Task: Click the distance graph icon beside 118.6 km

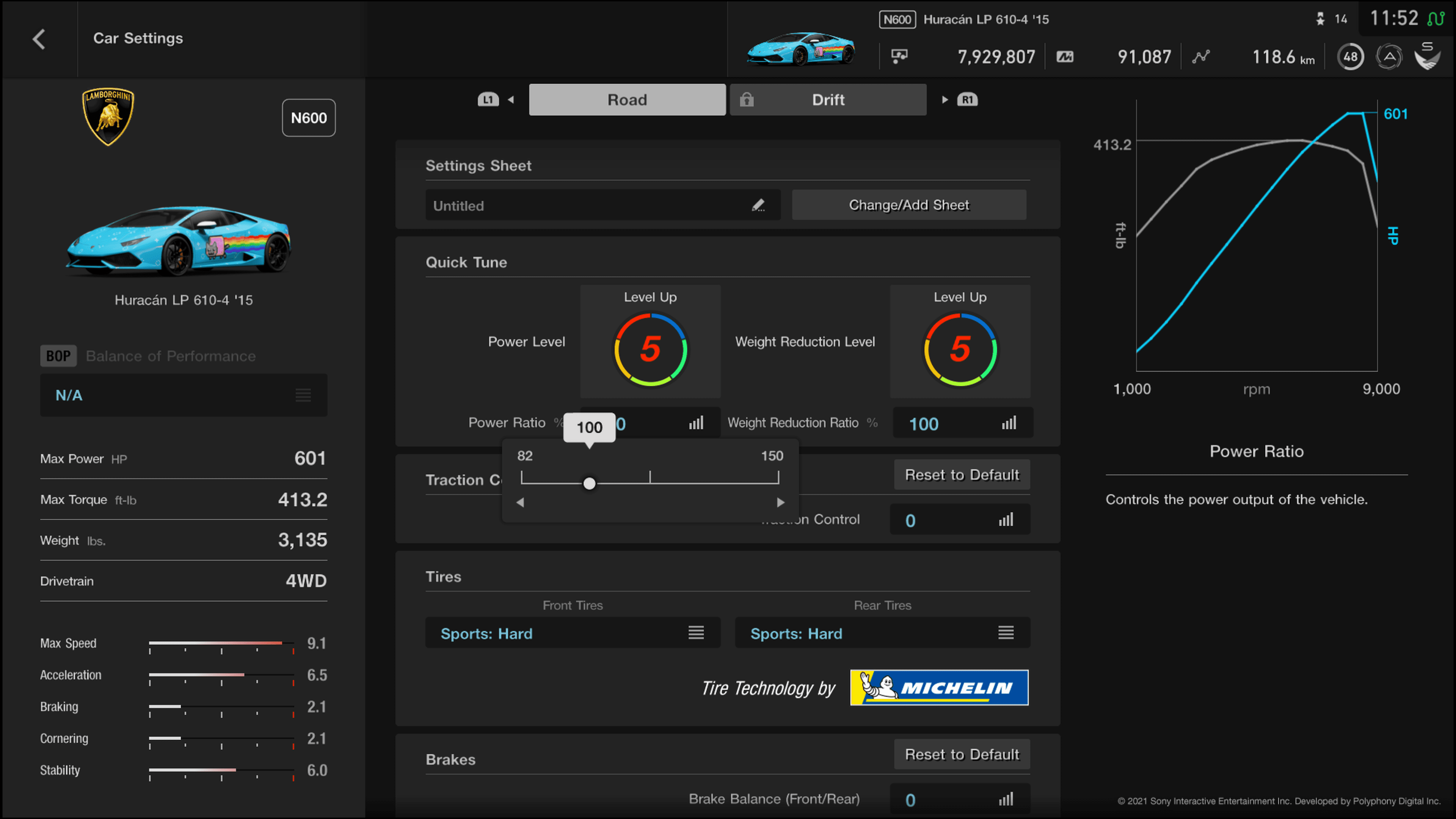Action: pos(1200,56)
